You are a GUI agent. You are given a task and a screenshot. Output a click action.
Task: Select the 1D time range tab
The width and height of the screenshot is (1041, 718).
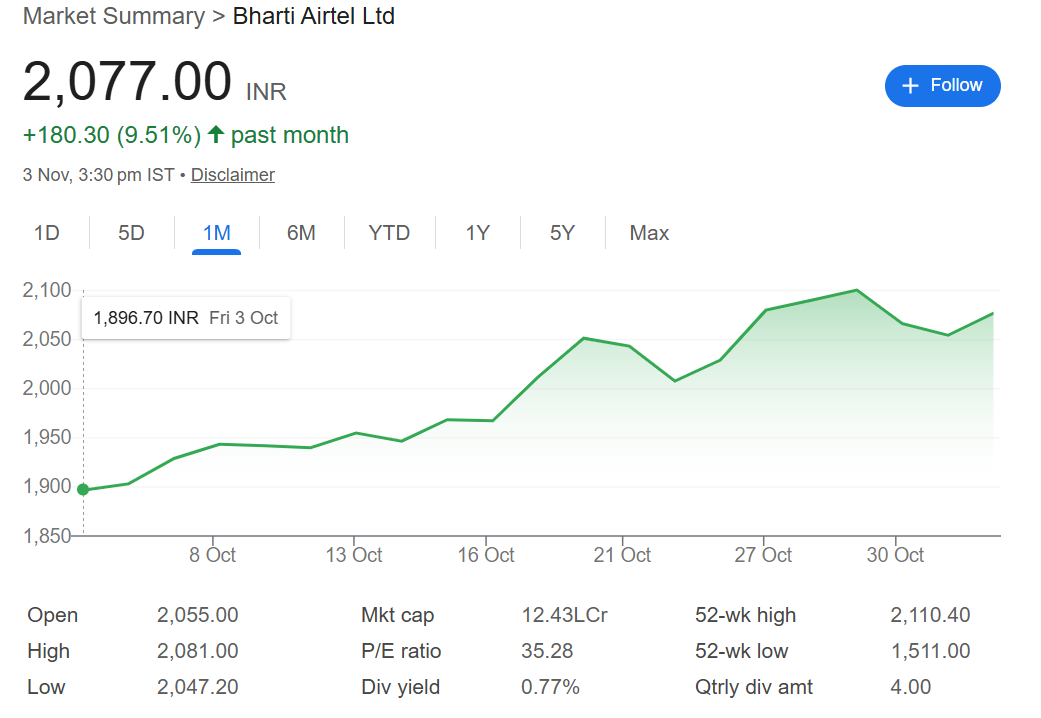(x=47, y=233)
